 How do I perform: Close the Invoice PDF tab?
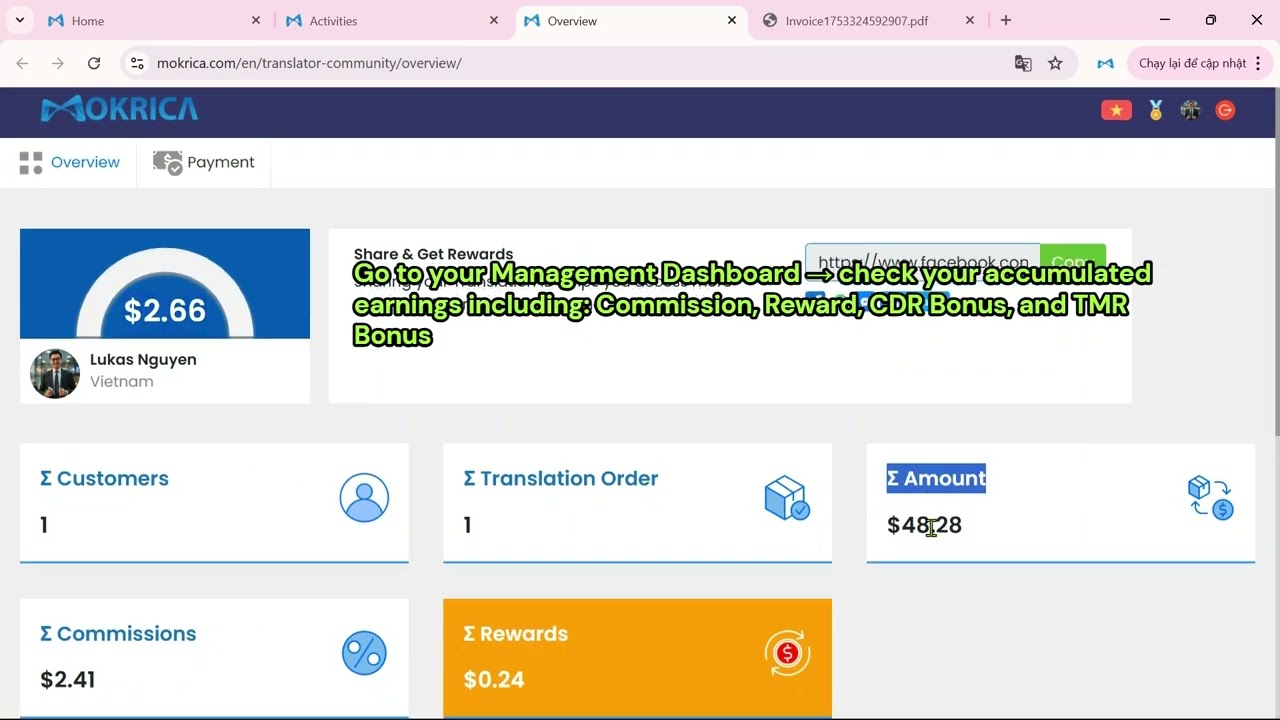coord(970,20)
